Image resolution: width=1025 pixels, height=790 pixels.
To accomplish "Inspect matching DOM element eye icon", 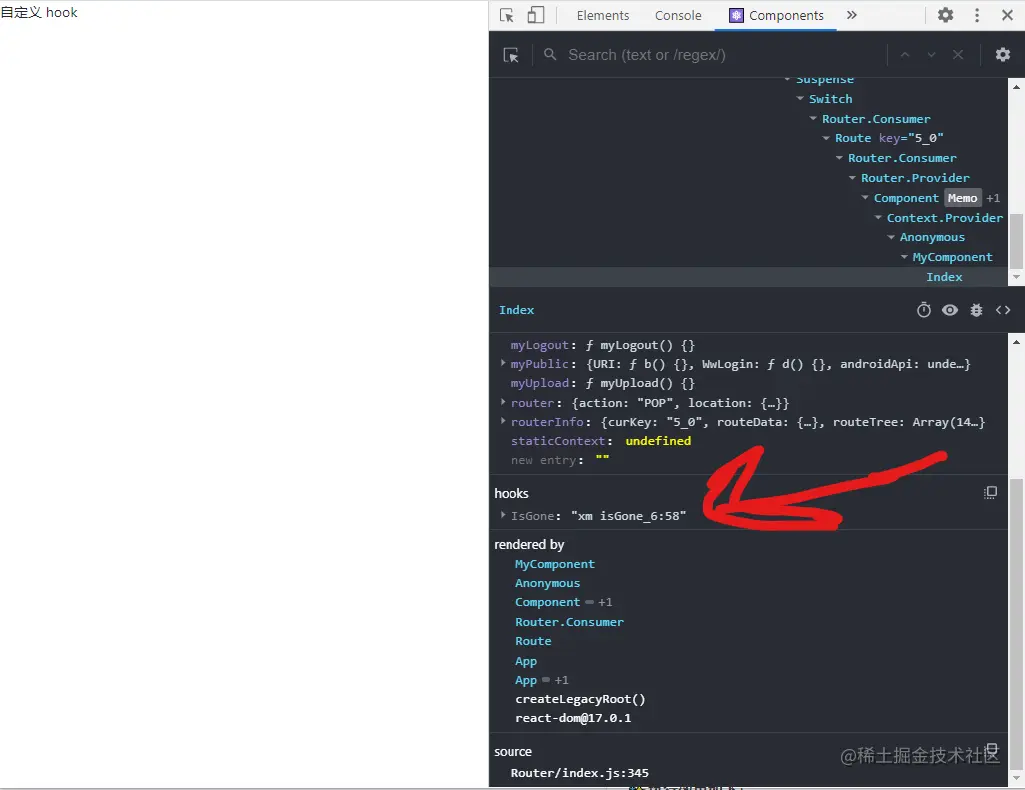I will pos(950,310).
